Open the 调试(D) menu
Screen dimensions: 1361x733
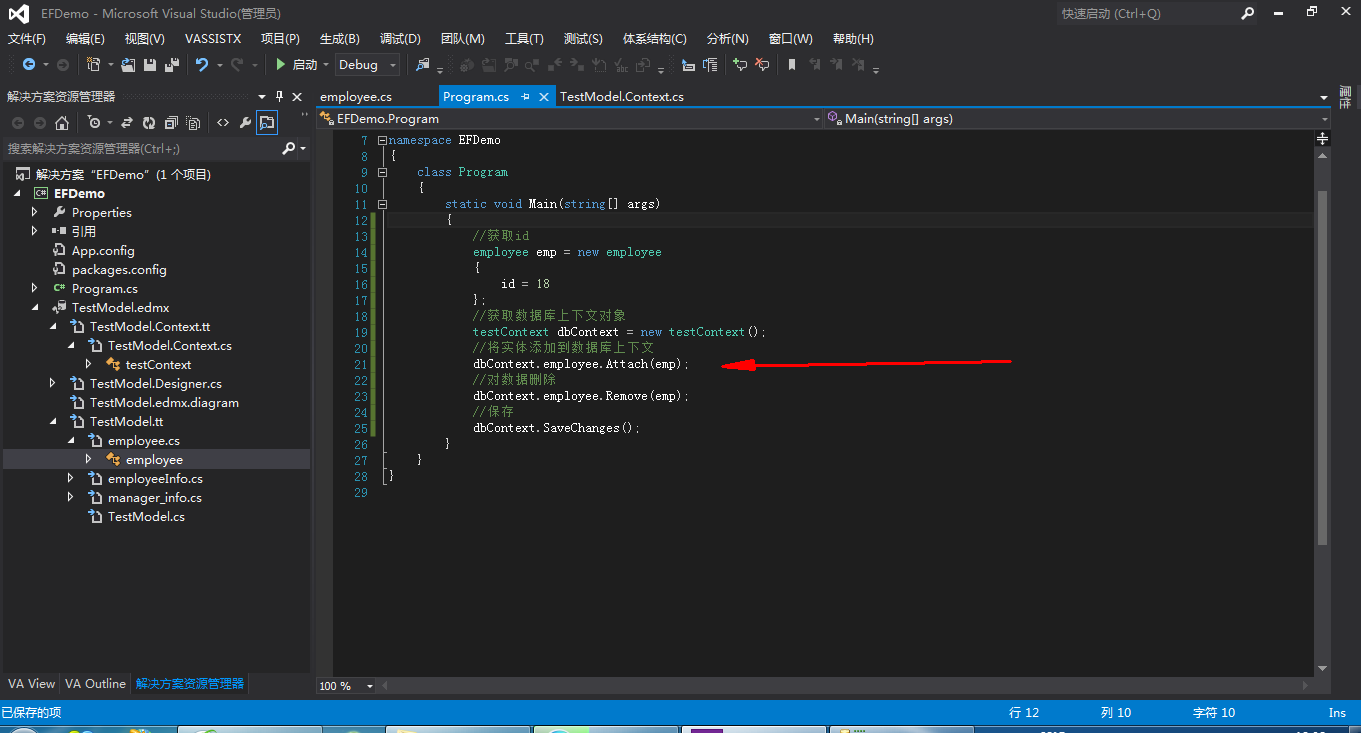pyautogui.click(x=400, y=39)
